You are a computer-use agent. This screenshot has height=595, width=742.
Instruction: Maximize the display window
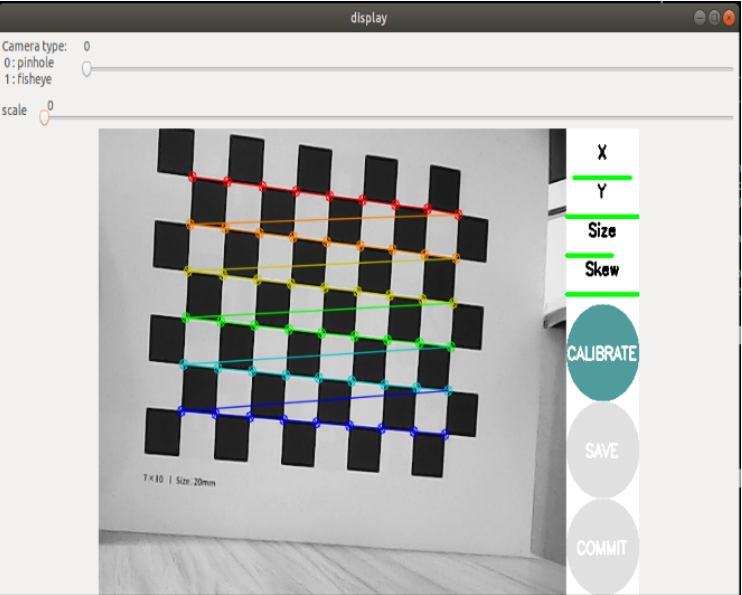[715, 18]
